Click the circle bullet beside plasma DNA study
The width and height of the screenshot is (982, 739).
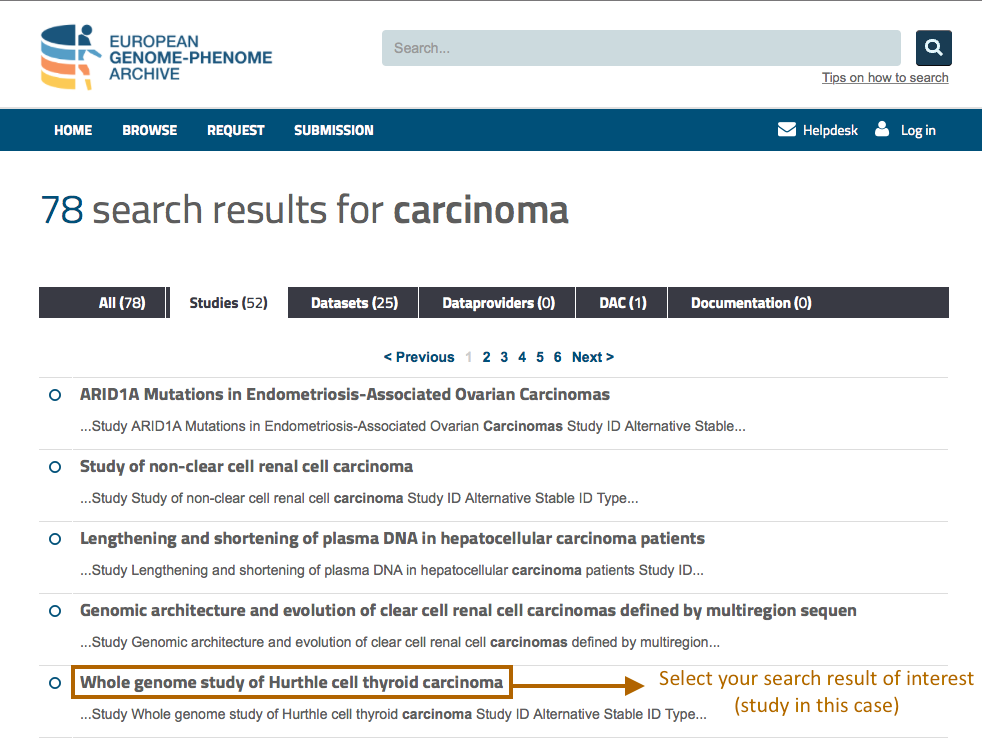point(55,539)
